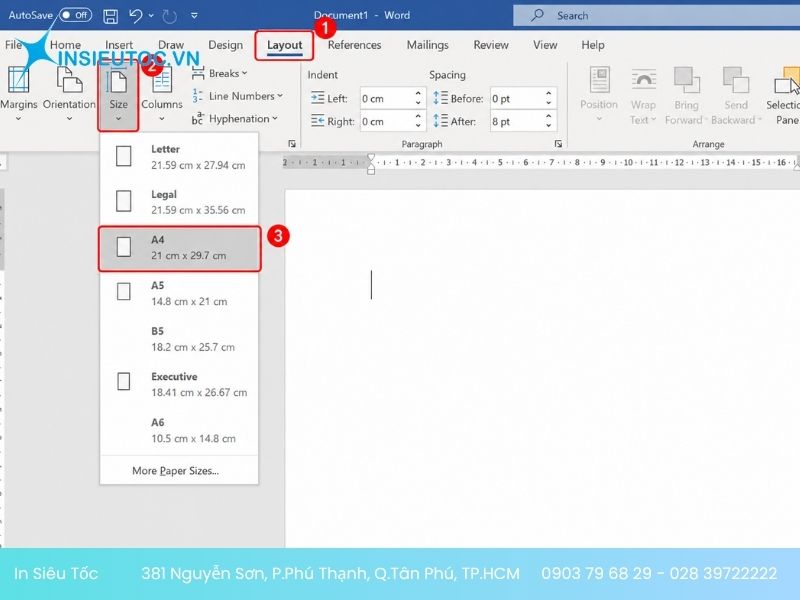Switch to the Home tab
The height and width of the screenshot is (600, 800).
click(65, 45)
